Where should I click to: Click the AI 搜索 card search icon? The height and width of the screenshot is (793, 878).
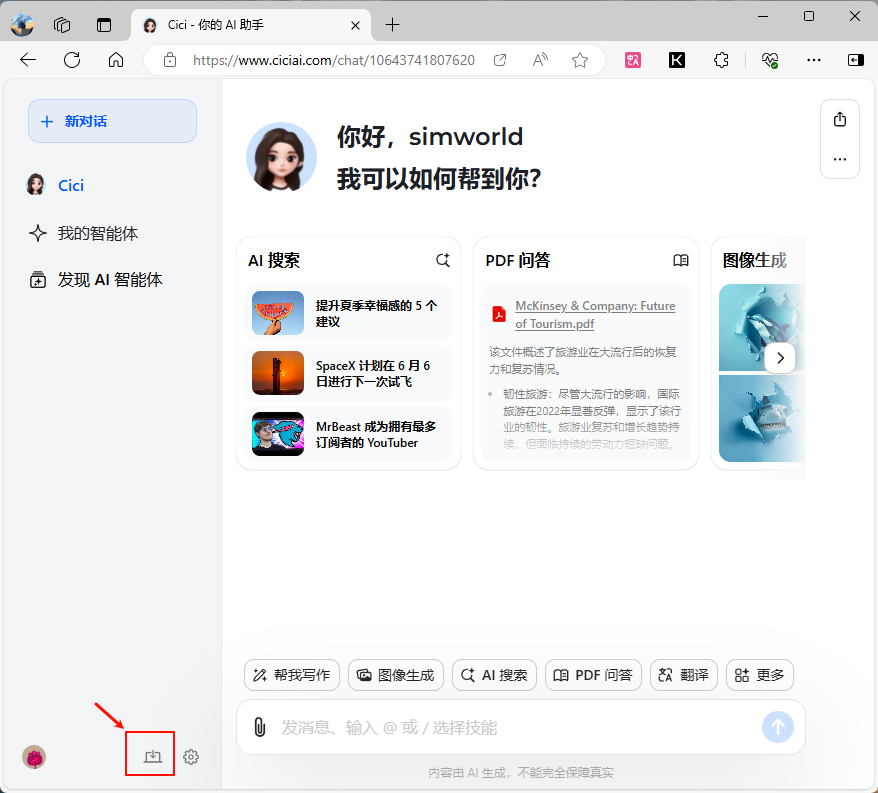[442, 260]
